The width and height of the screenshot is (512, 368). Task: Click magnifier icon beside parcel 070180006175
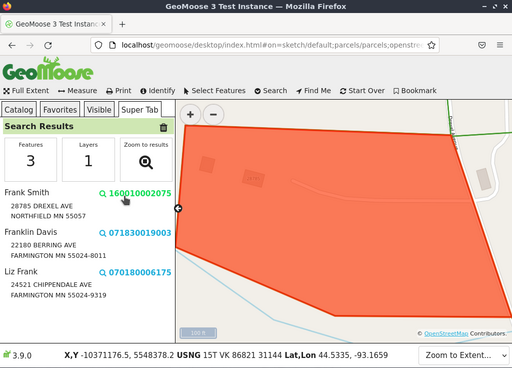pos(103,273)
